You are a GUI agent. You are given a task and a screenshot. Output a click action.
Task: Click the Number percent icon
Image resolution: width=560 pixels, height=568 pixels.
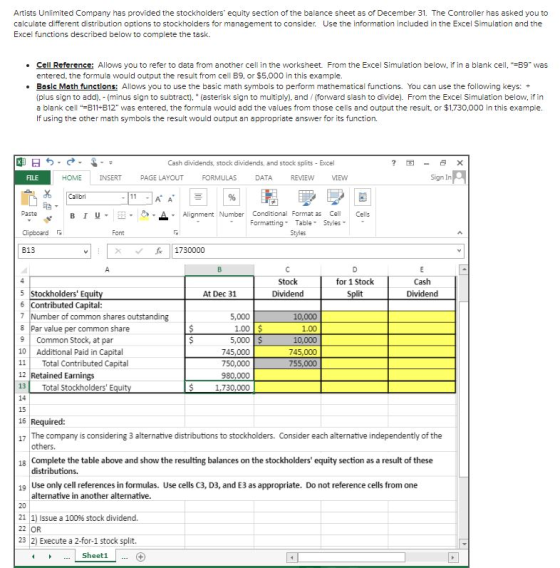pyautogui.click(x=231, y=197)
